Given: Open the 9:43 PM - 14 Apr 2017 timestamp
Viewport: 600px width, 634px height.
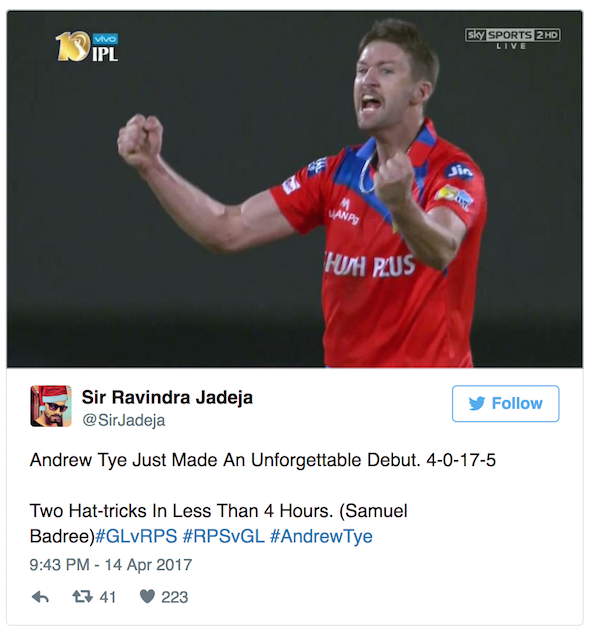Looking at the screenshot, I should click(x=111, y=565).
